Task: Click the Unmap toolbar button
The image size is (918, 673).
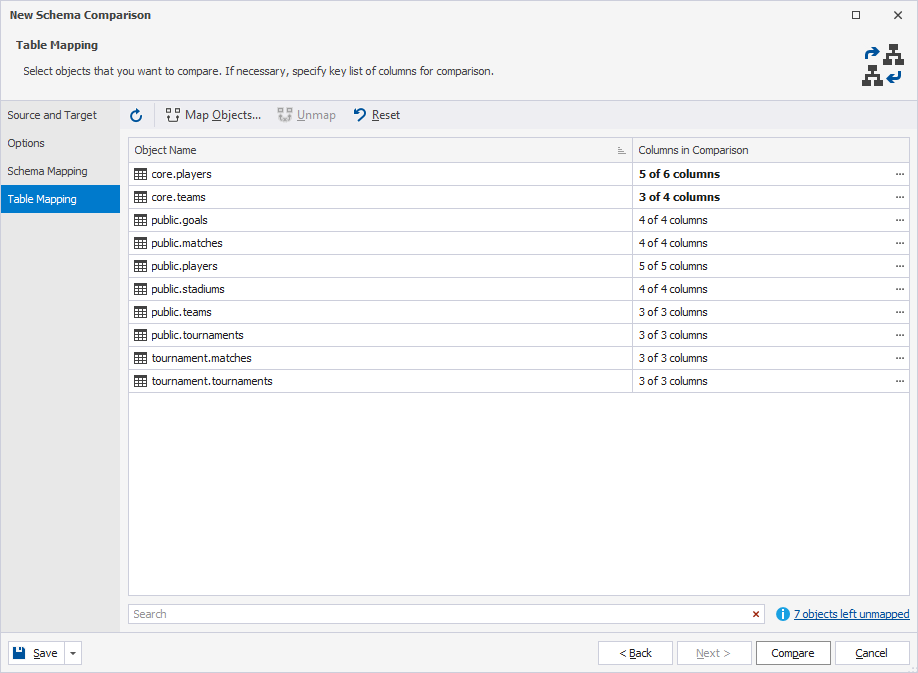Action: tap(307, 115)
